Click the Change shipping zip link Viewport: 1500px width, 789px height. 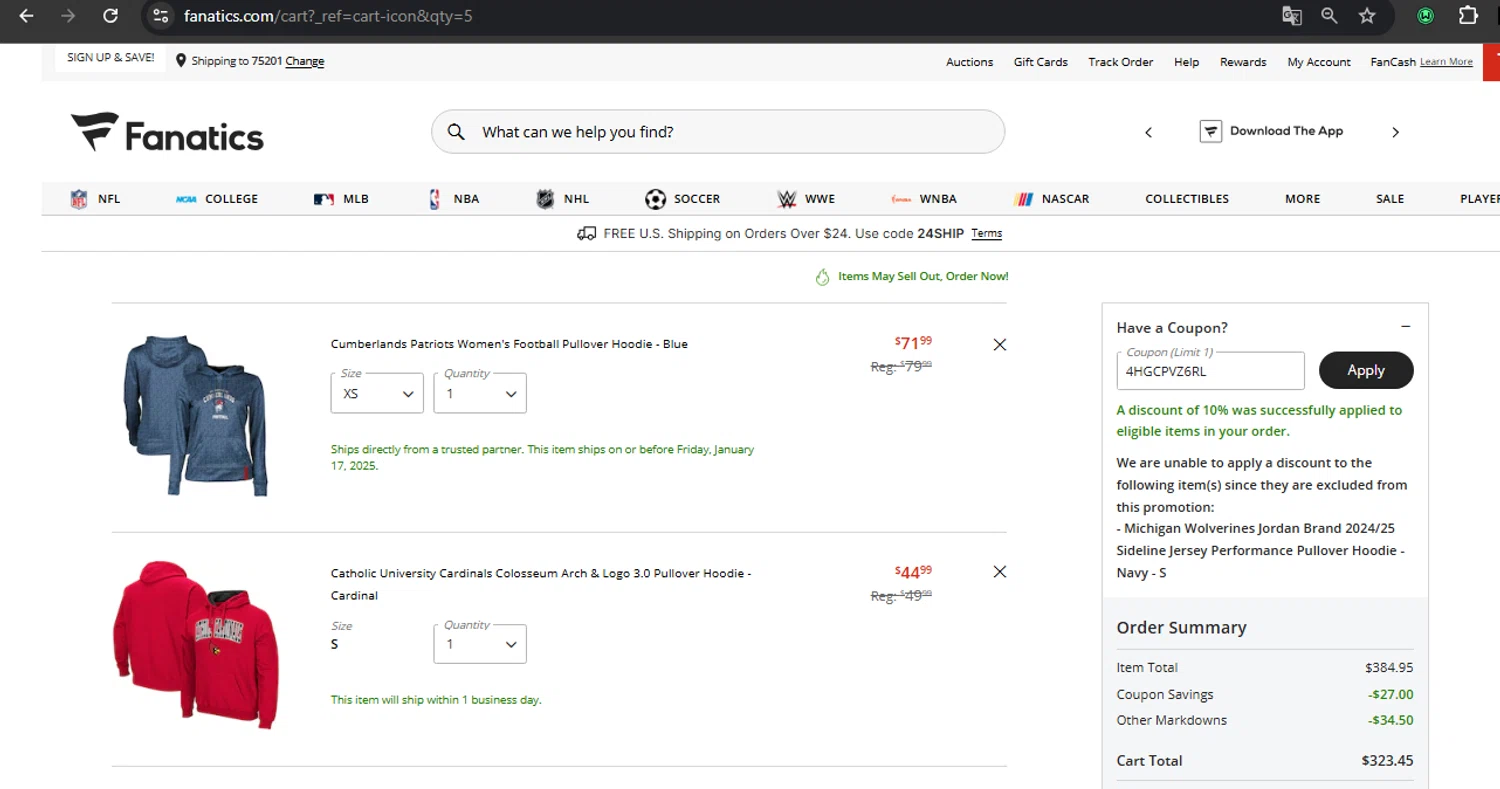click(304, 61)
